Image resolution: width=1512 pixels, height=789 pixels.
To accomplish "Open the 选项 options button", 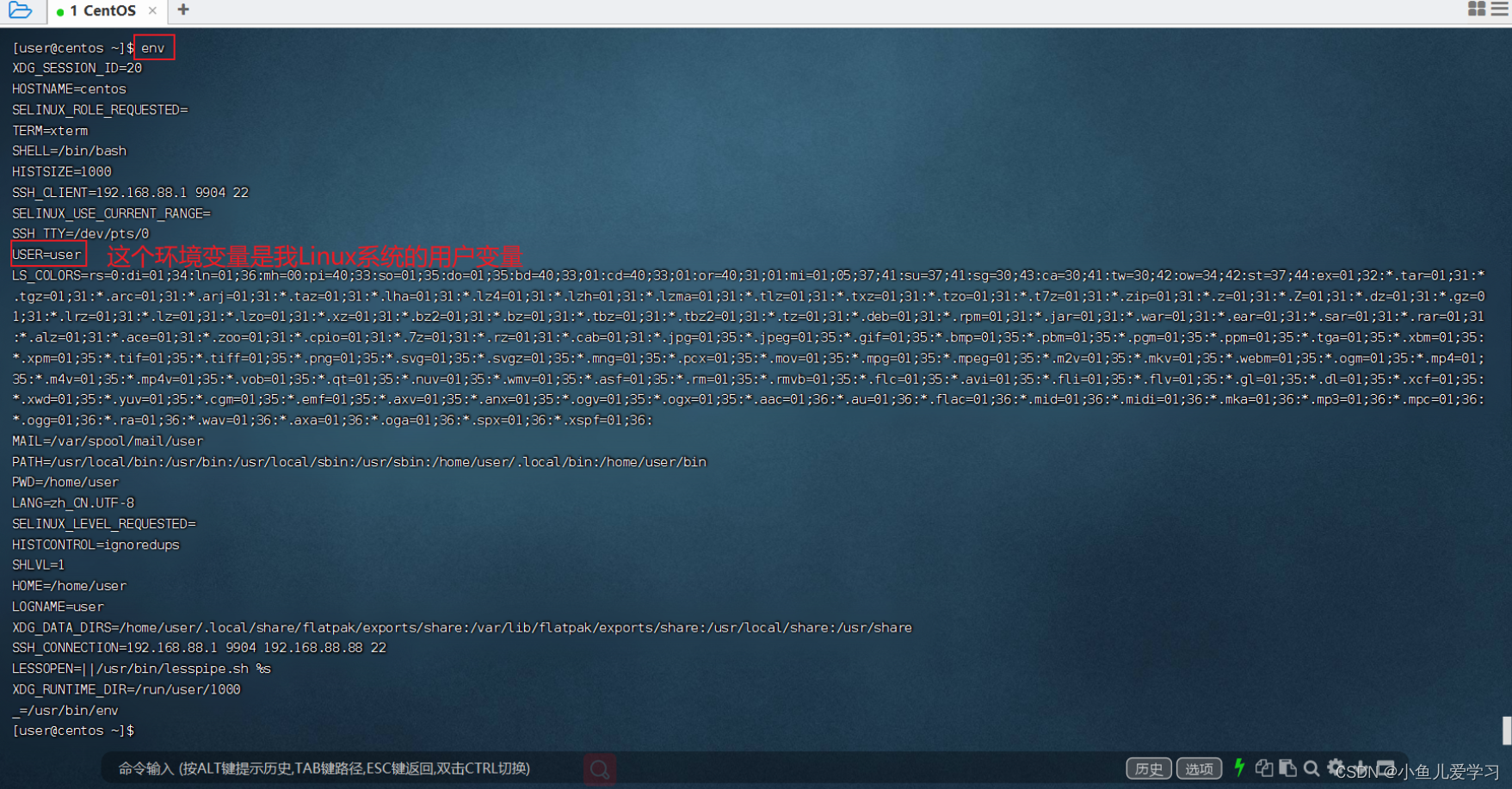I will point(1199,768).
